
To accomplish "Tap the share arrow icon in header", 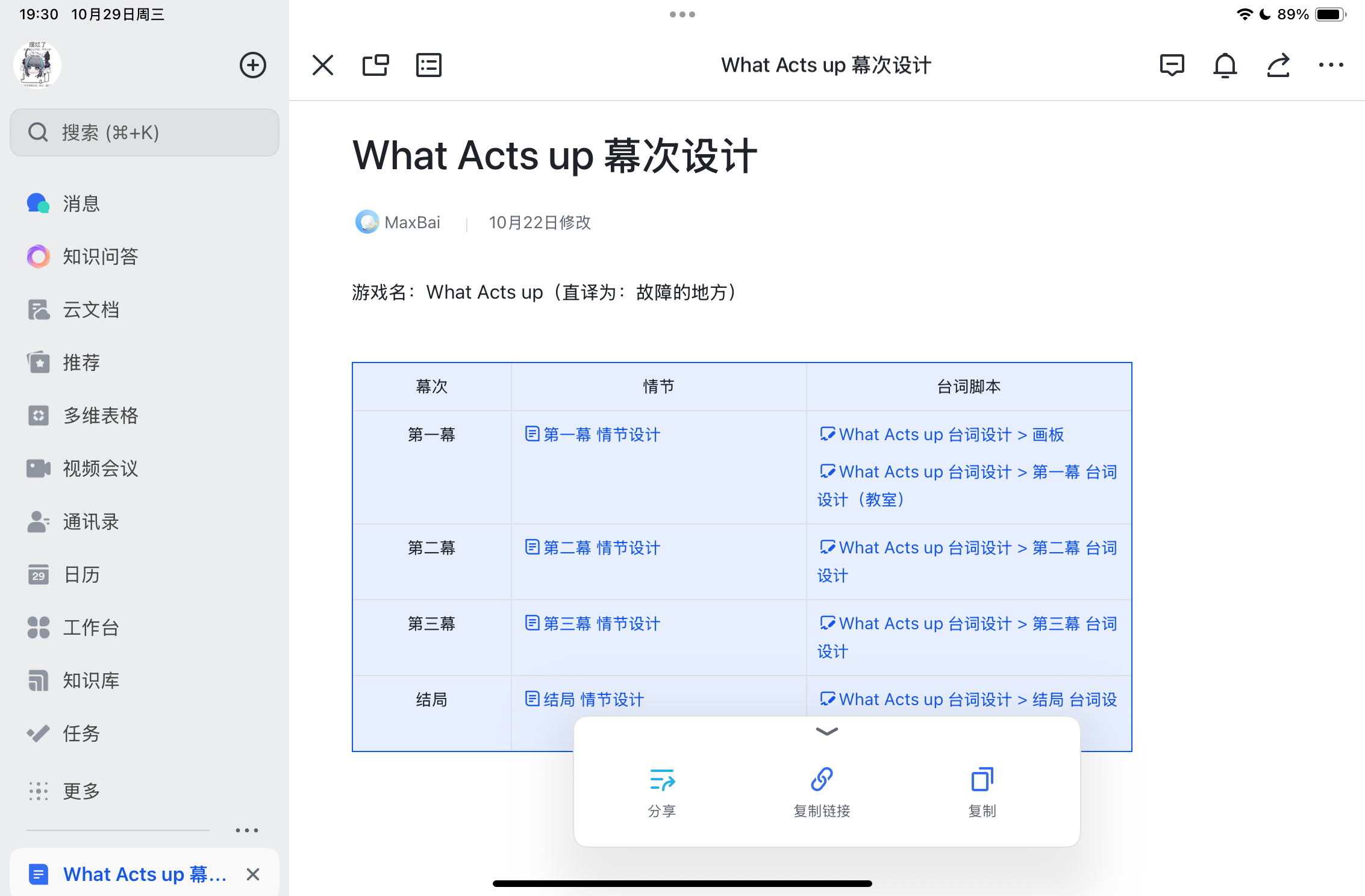I will tap(1278, 65).
